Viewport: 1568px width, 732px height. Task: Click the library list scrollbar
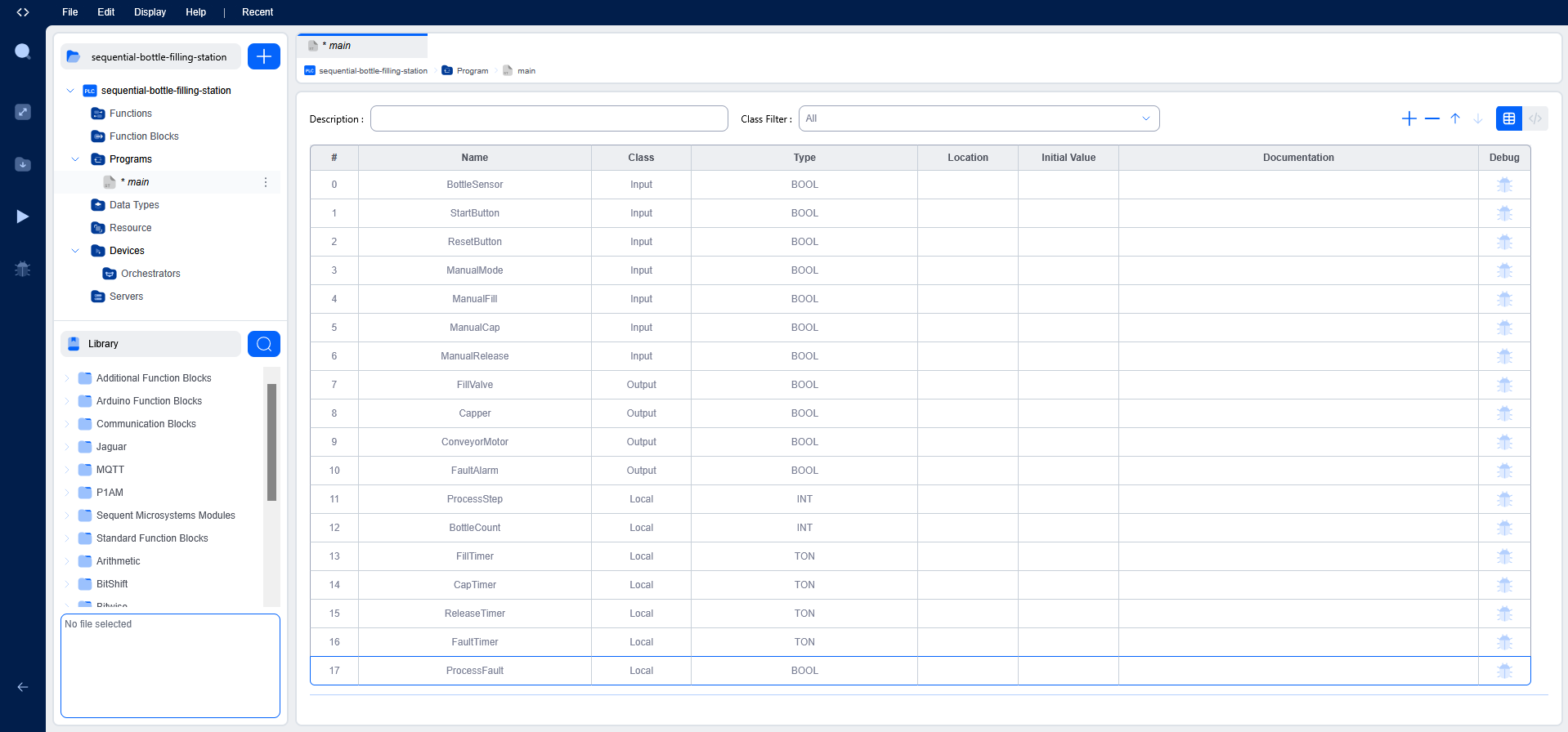[272, 442]
